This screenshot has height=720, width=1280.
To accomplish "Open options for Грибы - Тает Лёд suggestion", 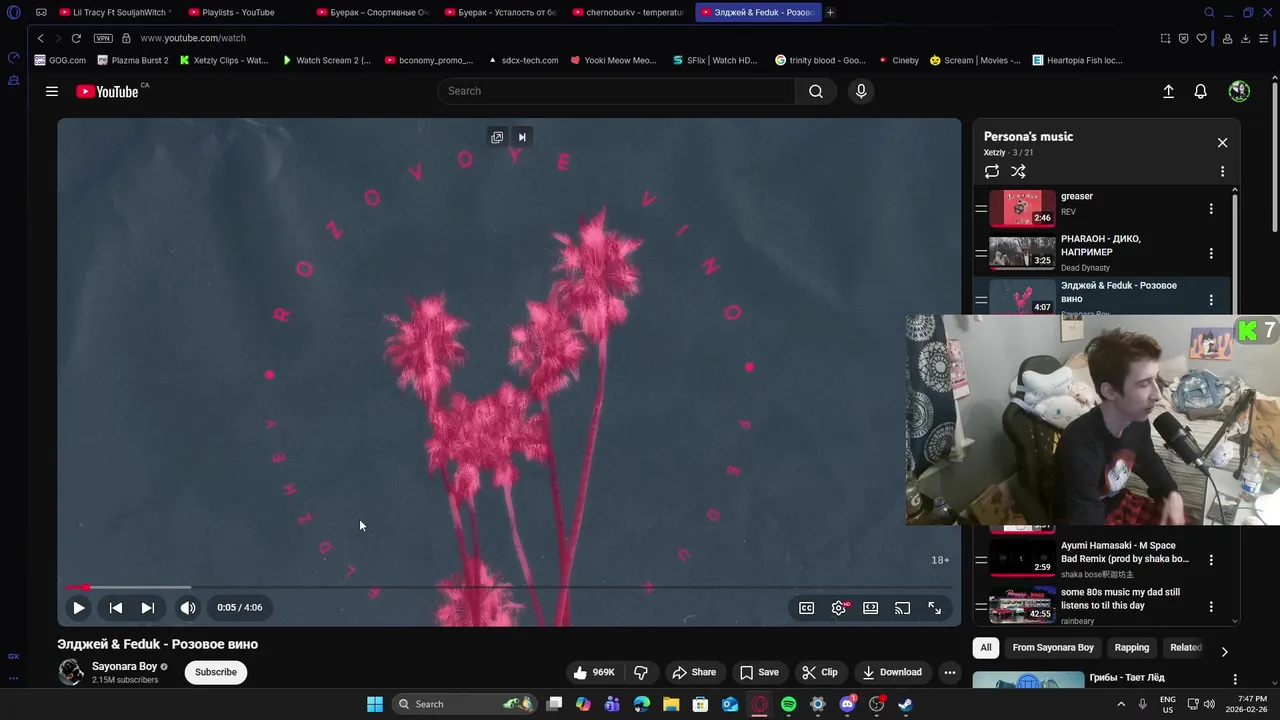I will click(1235, 680).
